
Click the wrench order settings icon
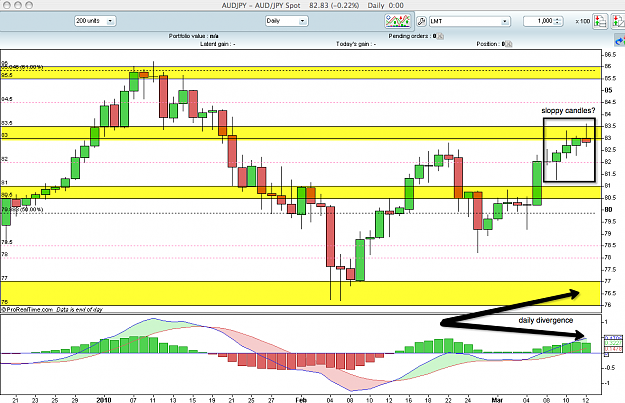point(421,21)
